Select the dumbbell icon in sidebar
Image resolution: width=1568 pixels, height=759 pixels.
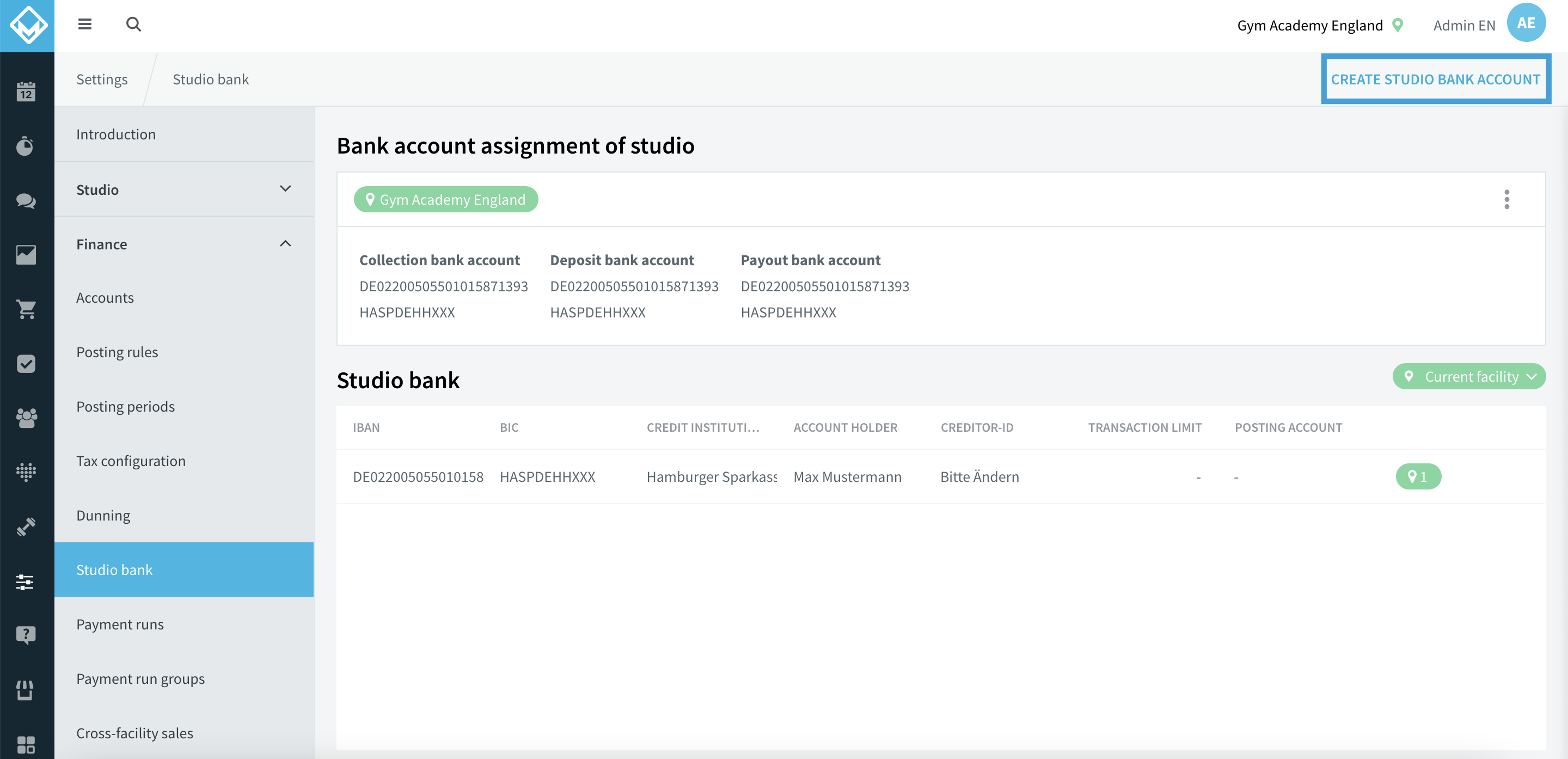(x=27, y=527)
